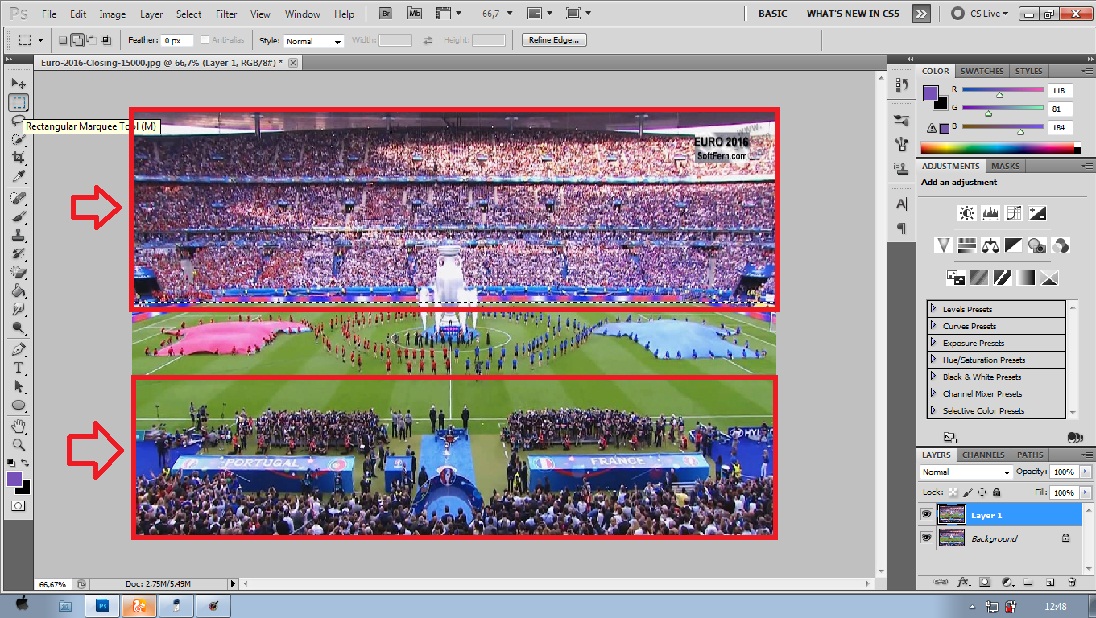Switch to the Swatches tab
The height and width of the screenshot is (618, 1096).
point(981,71)
